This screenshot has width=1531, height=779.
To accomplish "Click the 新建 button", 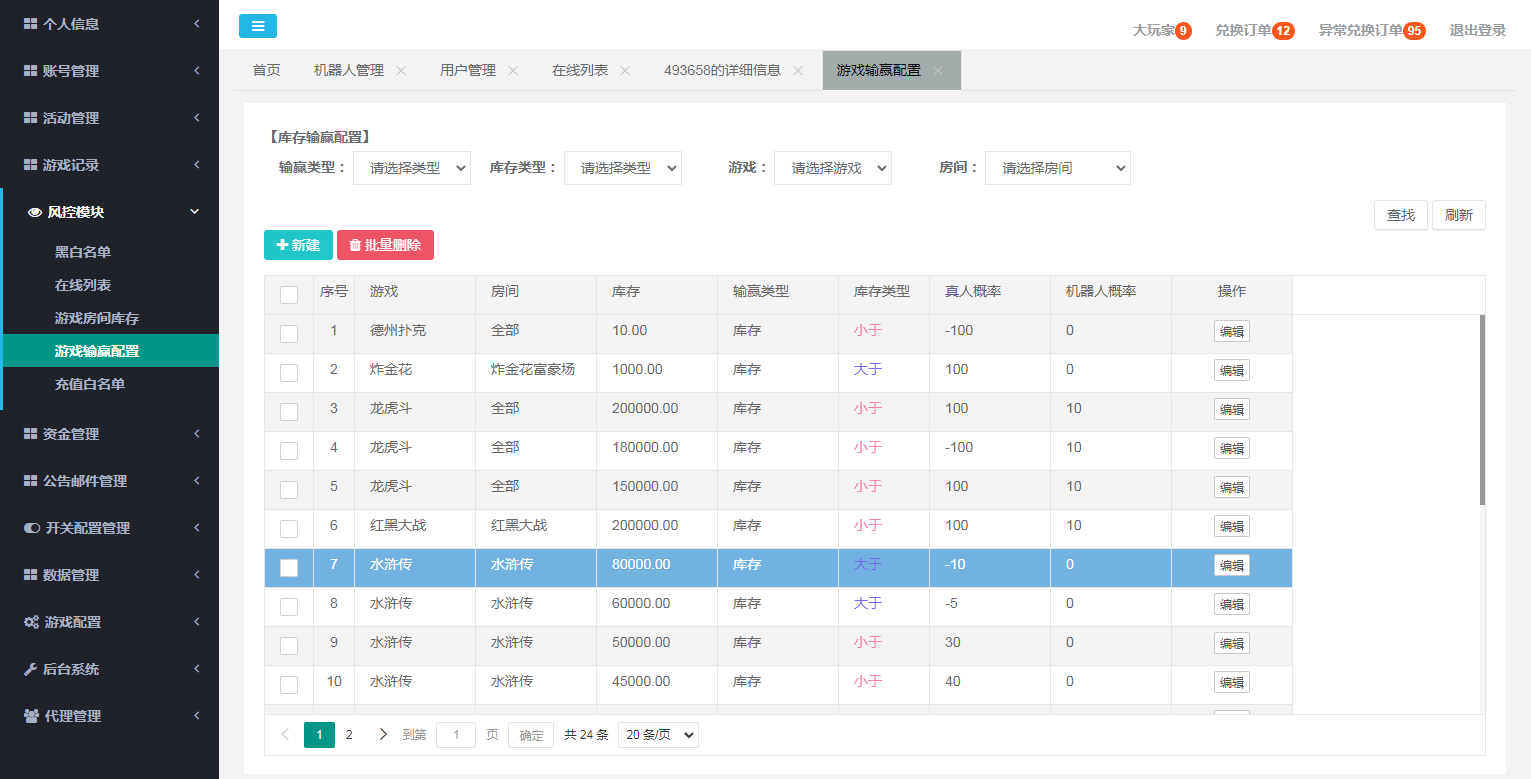I will pyautogui.click(x=298, y=245).
